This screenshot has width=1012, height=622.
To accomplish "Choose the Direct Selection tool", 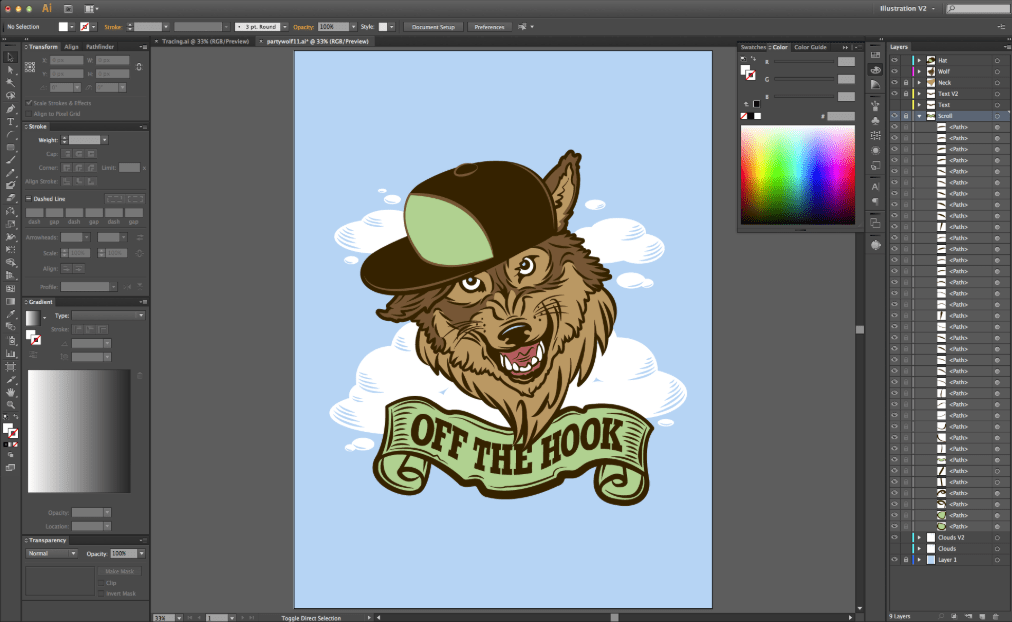I will [11, 69].
